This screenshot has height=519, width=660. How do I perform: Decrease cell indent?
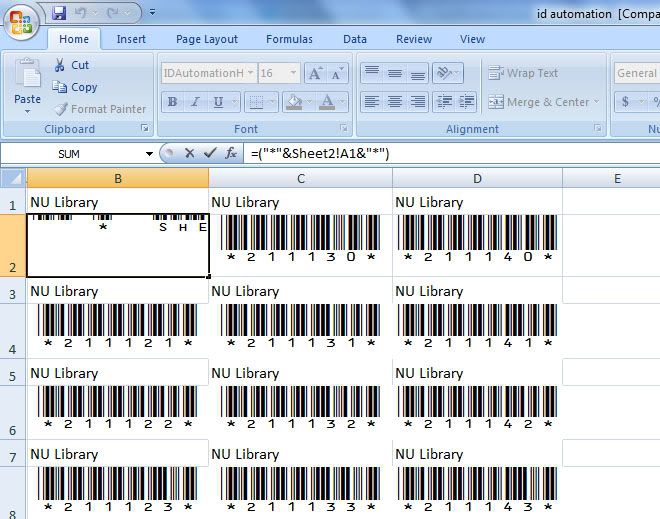click(x=444, y=102)
